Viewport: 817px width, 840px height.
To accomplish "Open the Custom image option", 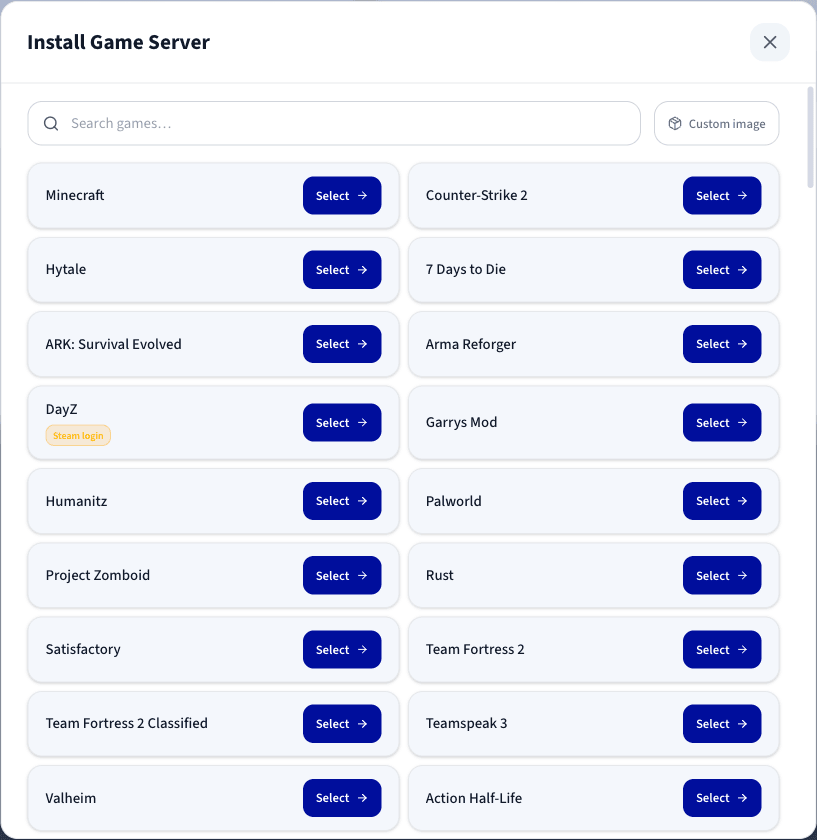I will tap(716, 123).
